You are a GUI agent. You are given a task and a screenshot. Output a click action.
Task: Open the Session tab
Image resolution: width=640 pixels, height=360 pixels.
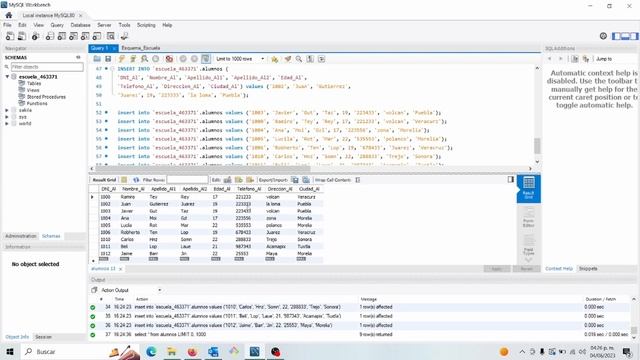[x=43, y=337]
